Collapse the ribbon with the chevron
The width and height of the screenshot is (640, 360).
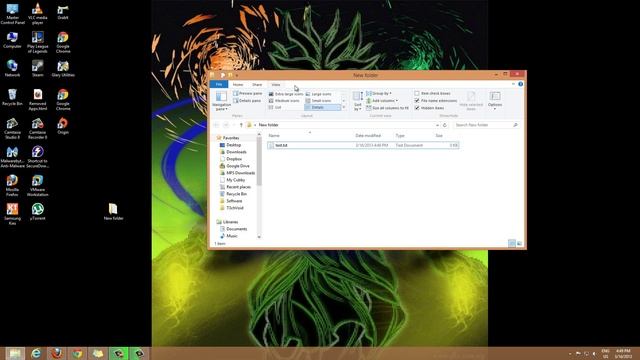click(x=513, y=84)
